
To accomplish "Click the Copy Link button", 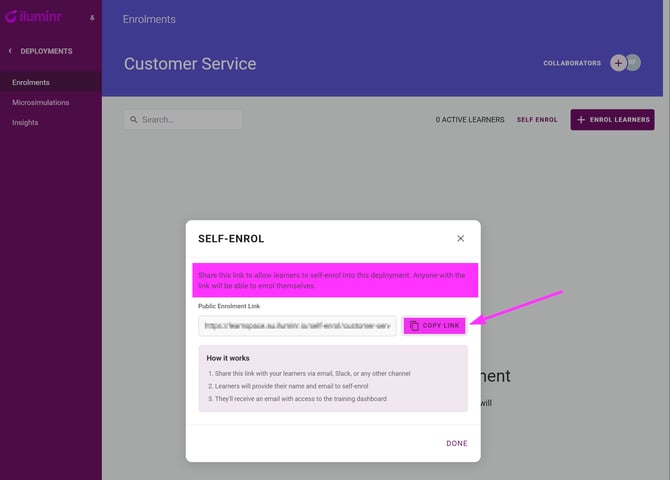I will click(435, 325).
